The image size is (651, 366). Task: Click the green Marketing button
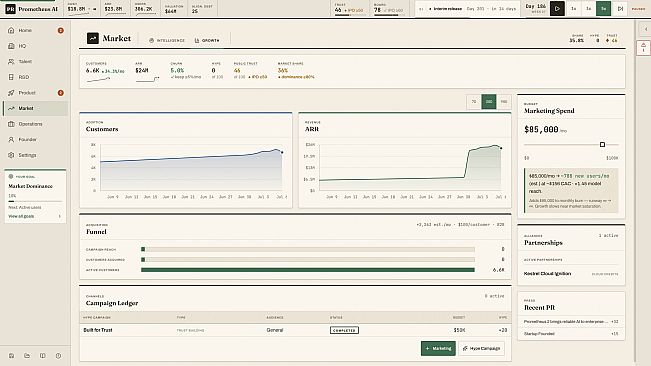(x=438, y=349)
